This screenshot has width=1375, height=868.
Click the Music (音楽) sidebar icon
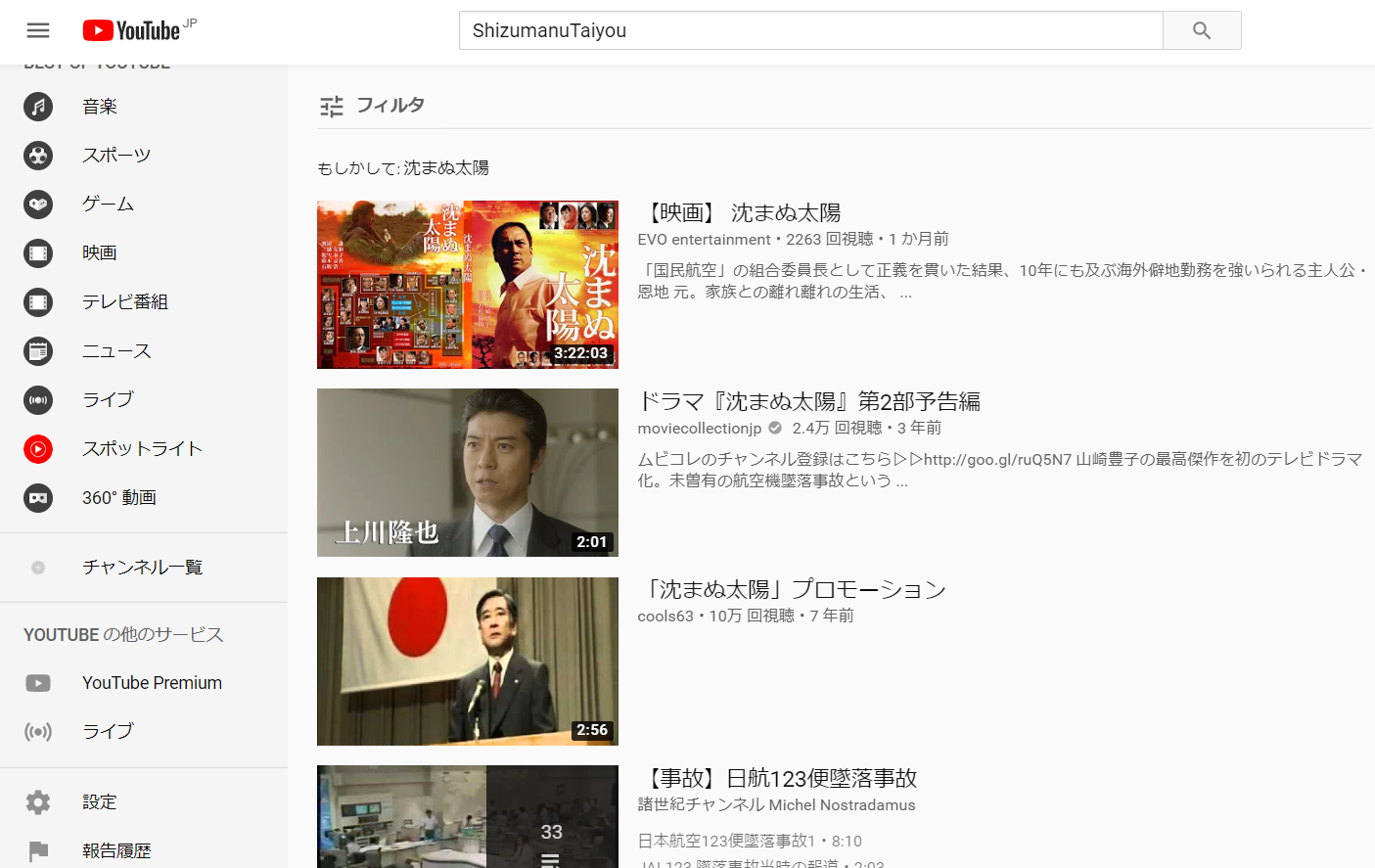pos(38,107)
